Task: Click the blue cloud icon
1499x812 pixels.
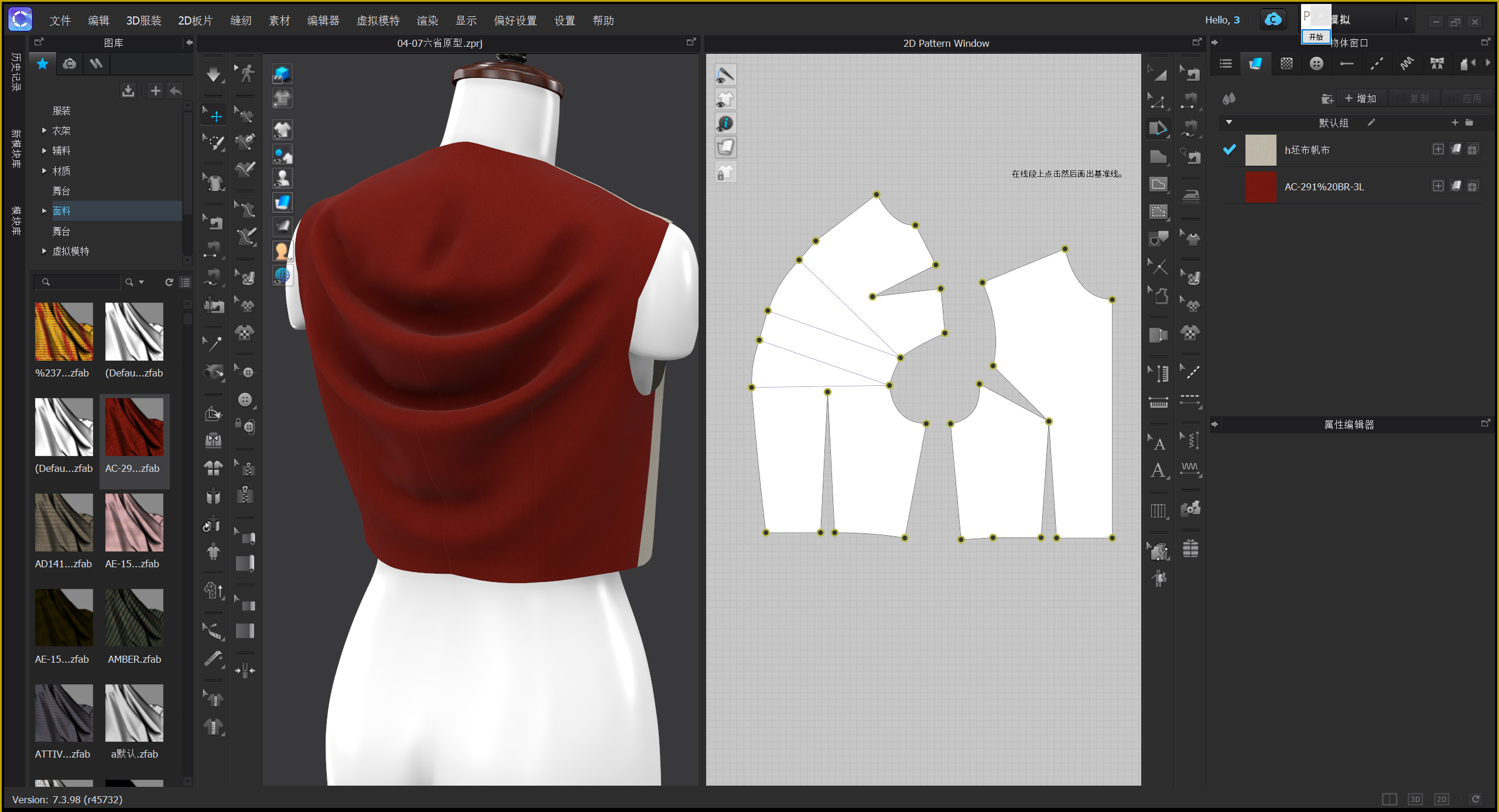Action: [1273, 20]
